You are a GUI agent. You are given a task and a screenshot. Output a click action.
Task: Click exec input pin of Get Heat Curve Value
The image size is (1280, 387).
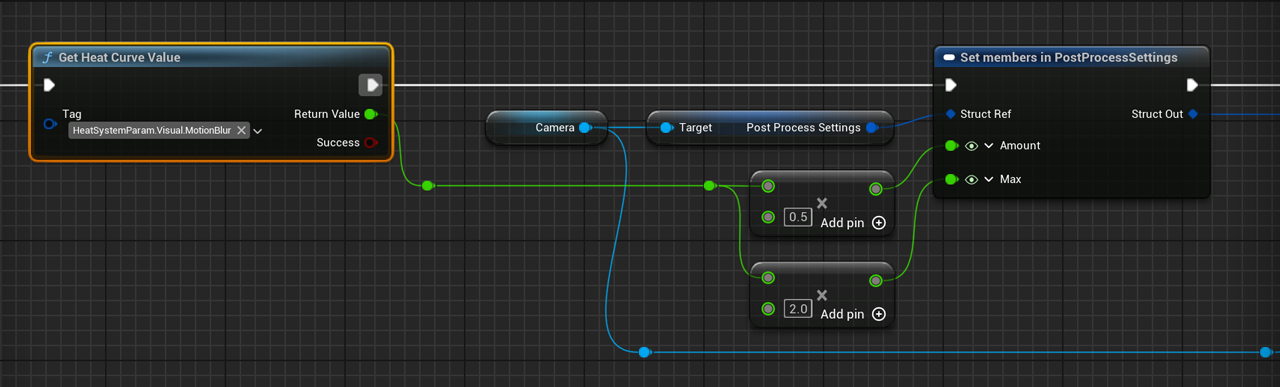click(x=49, y=85)
